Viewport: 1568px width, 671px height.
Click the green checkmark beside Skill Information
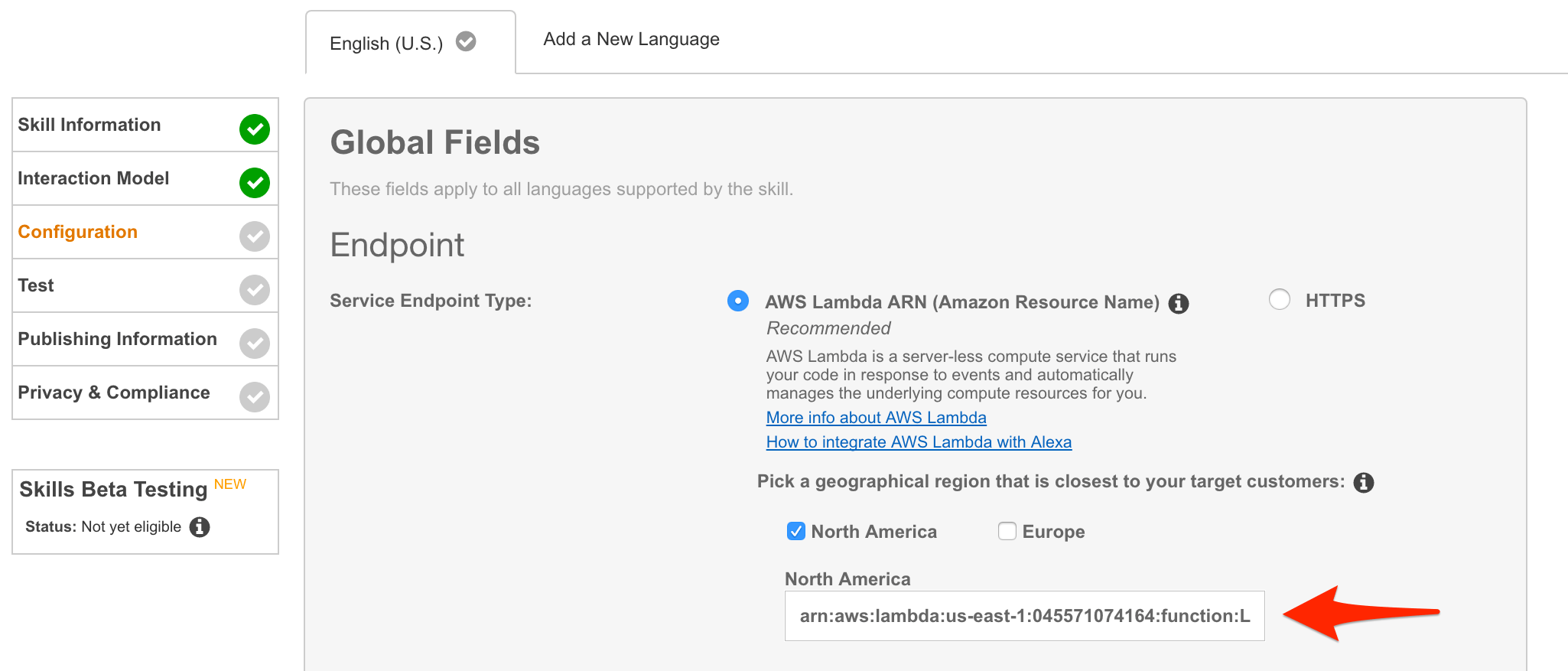click(254, 129)
